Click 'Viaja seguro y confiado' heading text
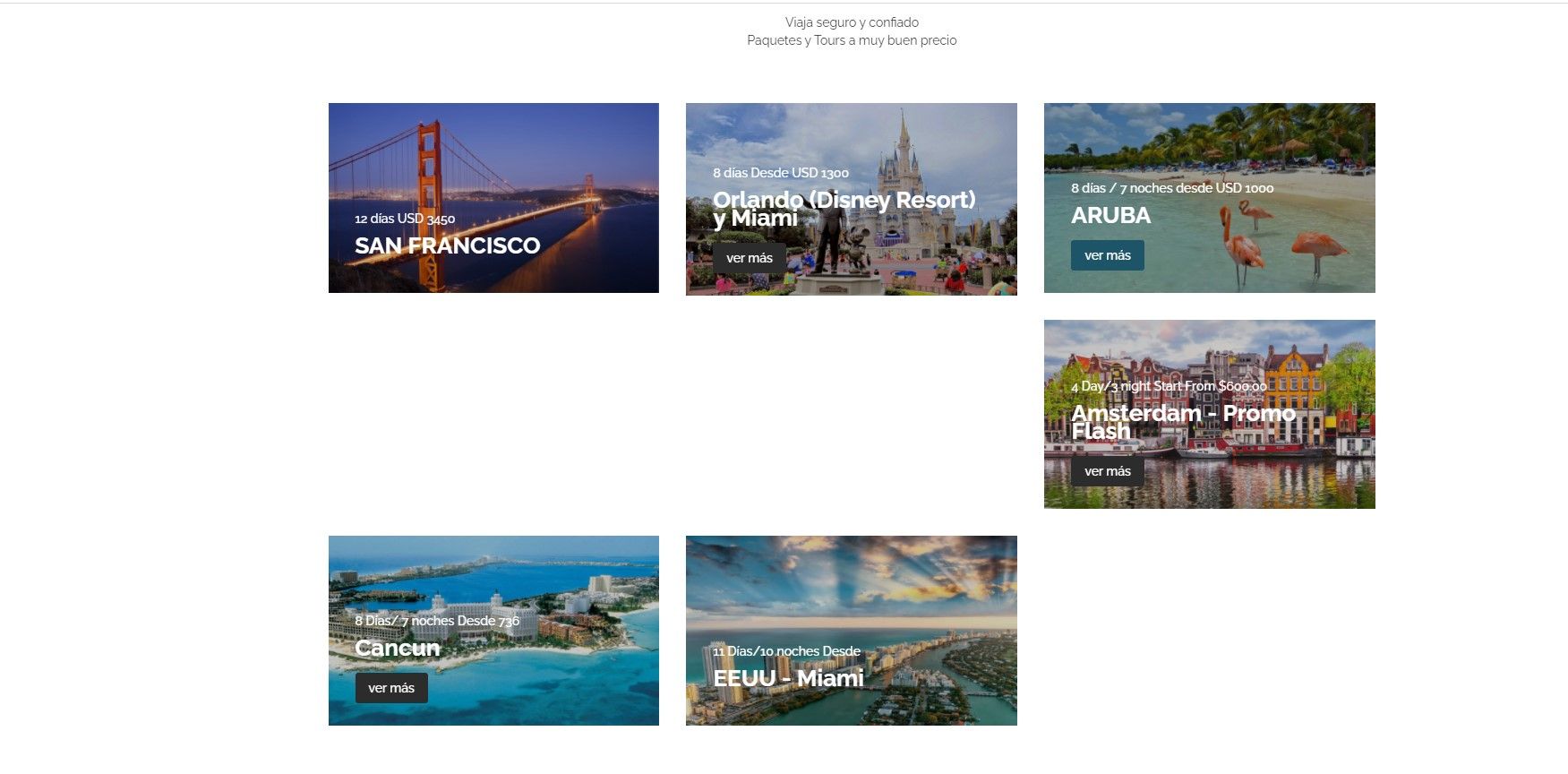The width and height of the screenshot is (1568, 774). point(852,22)
